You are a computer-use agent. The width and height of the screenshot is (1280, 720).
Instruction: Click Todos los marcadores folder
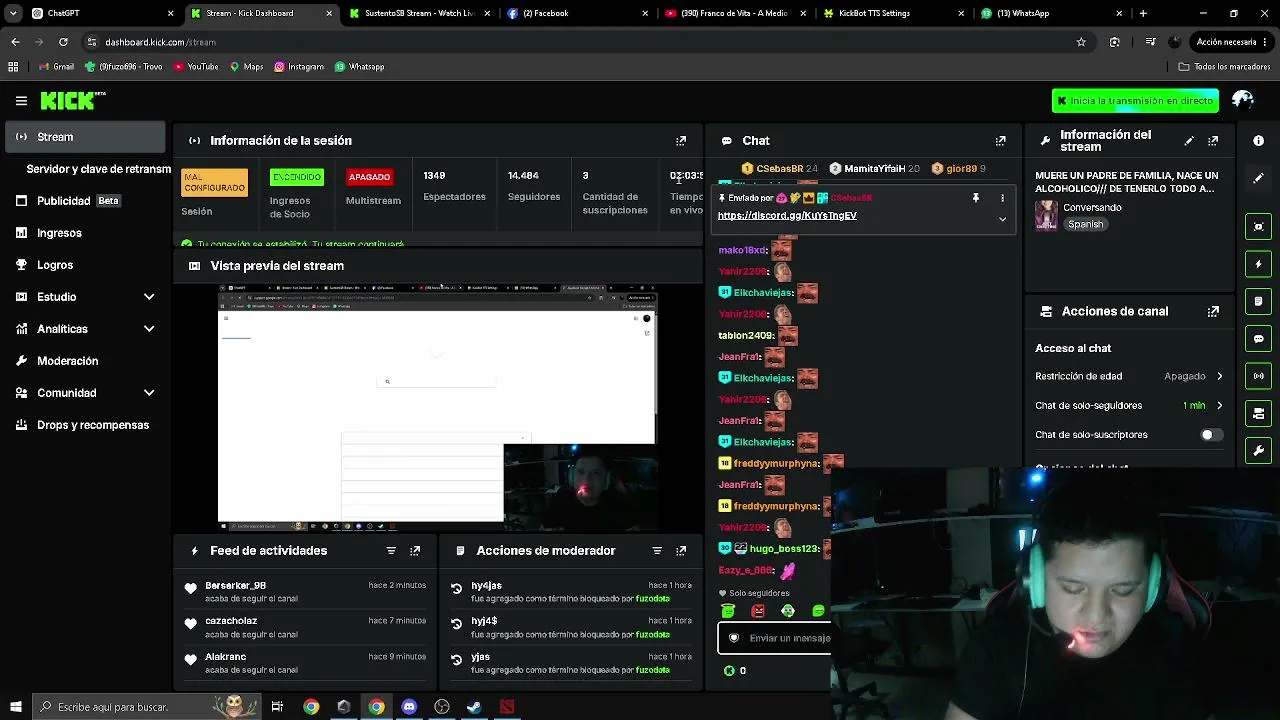tap(1224, 67)
